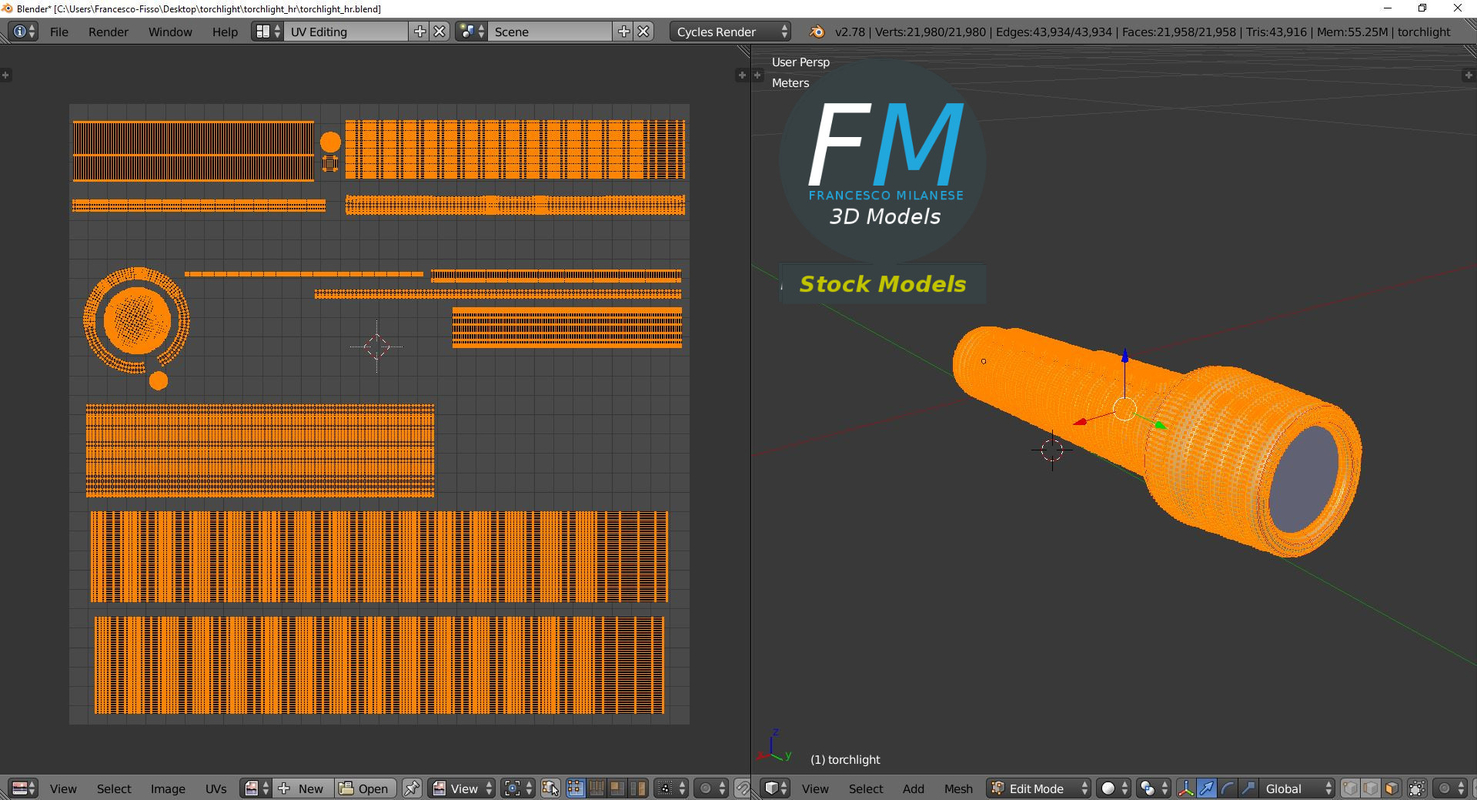Toggle UV sync selection with mesh
Image resolution: width=1477 pixels, height=800 pixels.
pos(550,789)
